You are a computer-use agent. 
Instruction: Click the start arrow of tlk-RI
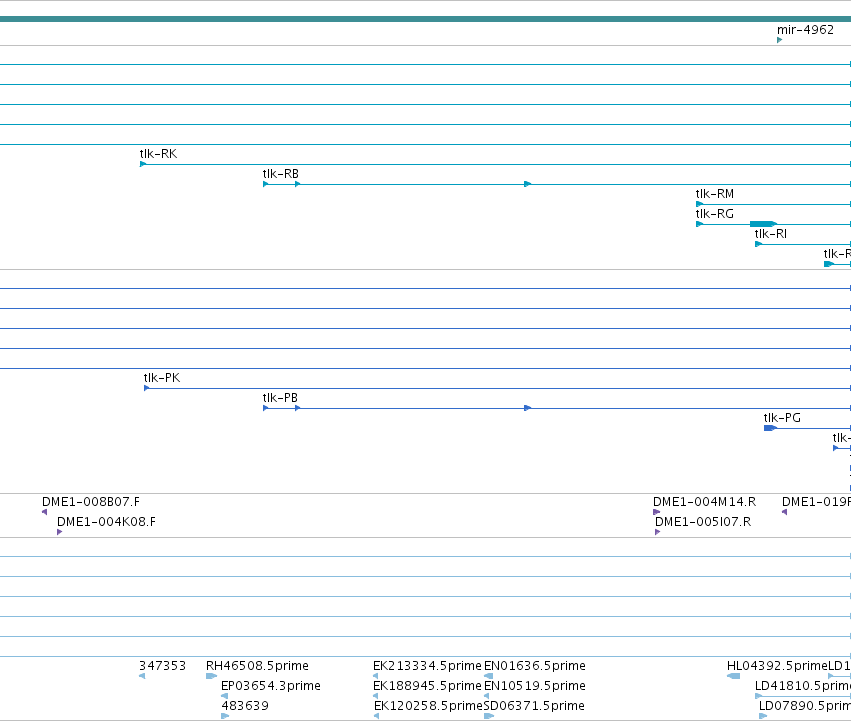758,244
